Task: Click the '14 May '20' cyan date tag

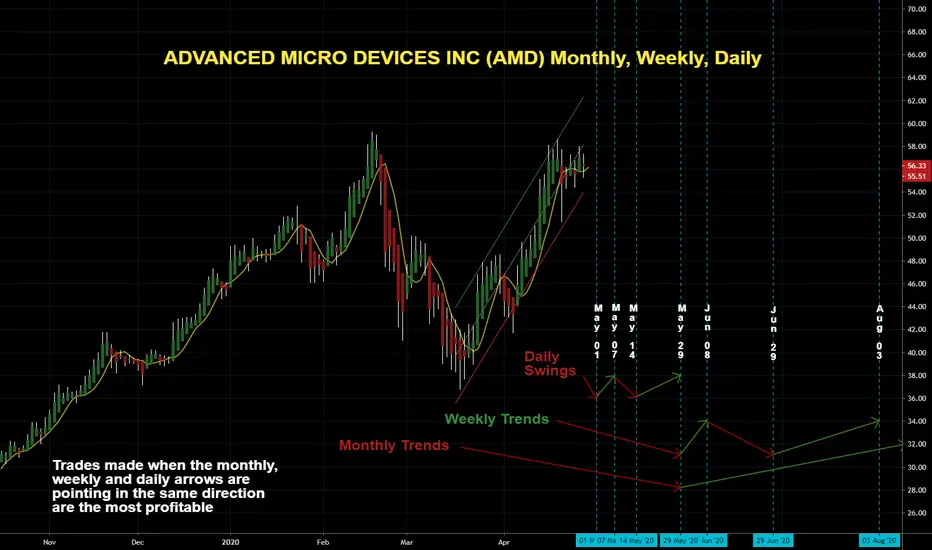Action: pos(637,540)
